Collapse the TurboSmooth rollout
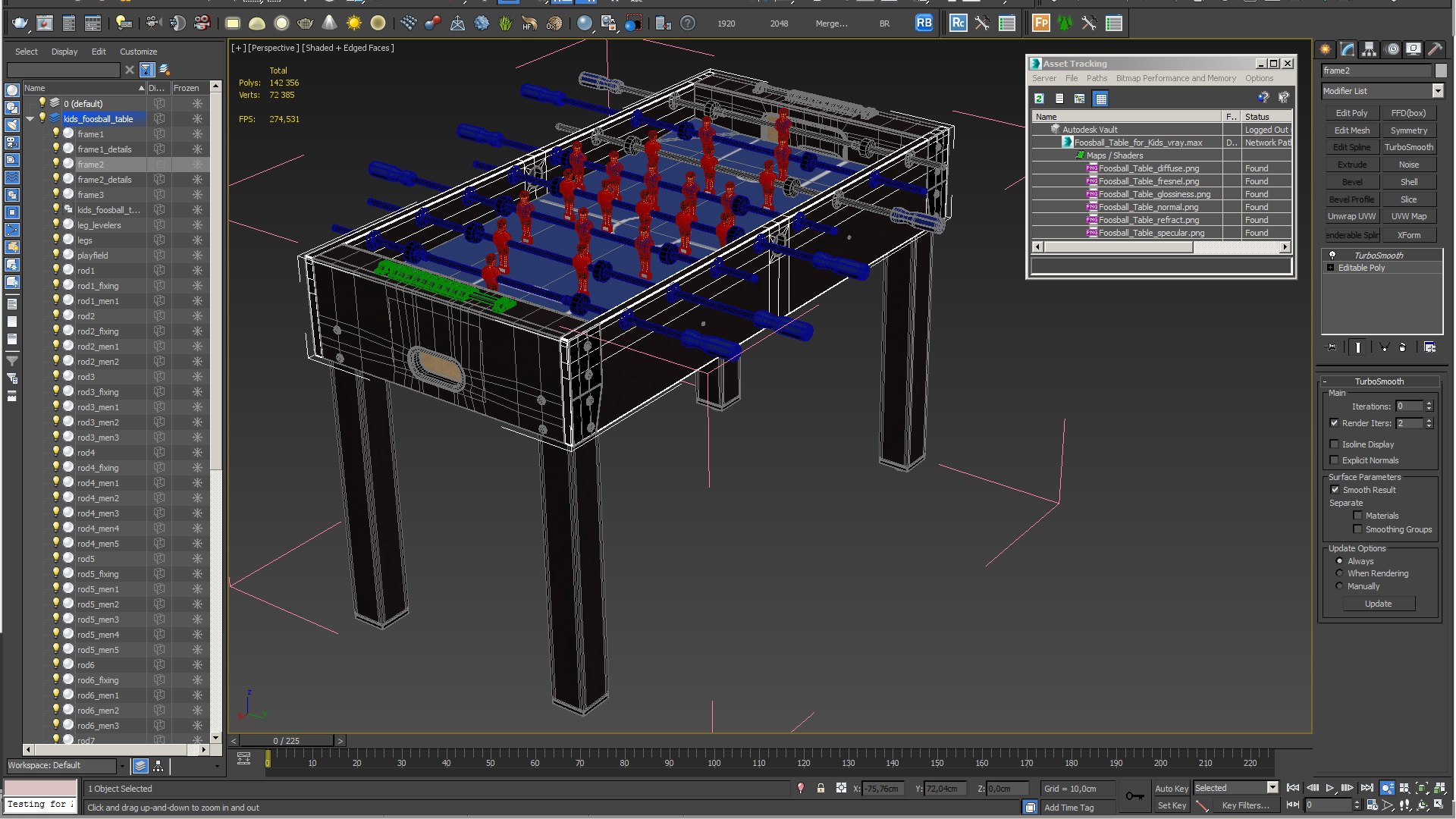Image resolution: width=1456 pixels, height=819 pixels. tap(1379, 381)
